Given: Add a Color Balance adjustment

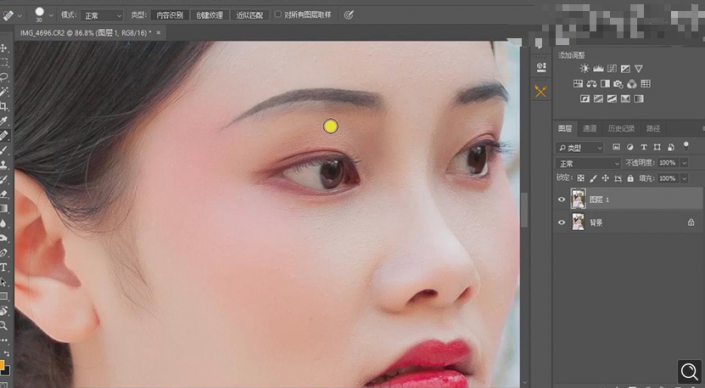Looking at the screenshot, I should [x=591, y=84].
